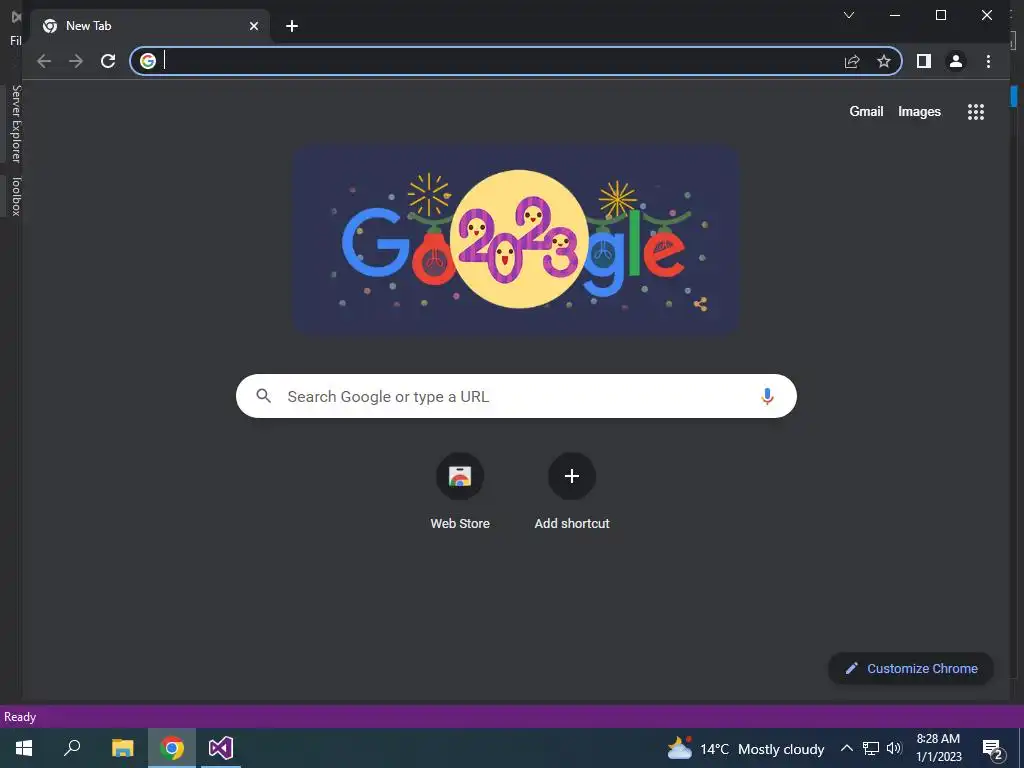
Task: Click Customize Chrome button
Action: coord(911,668)
